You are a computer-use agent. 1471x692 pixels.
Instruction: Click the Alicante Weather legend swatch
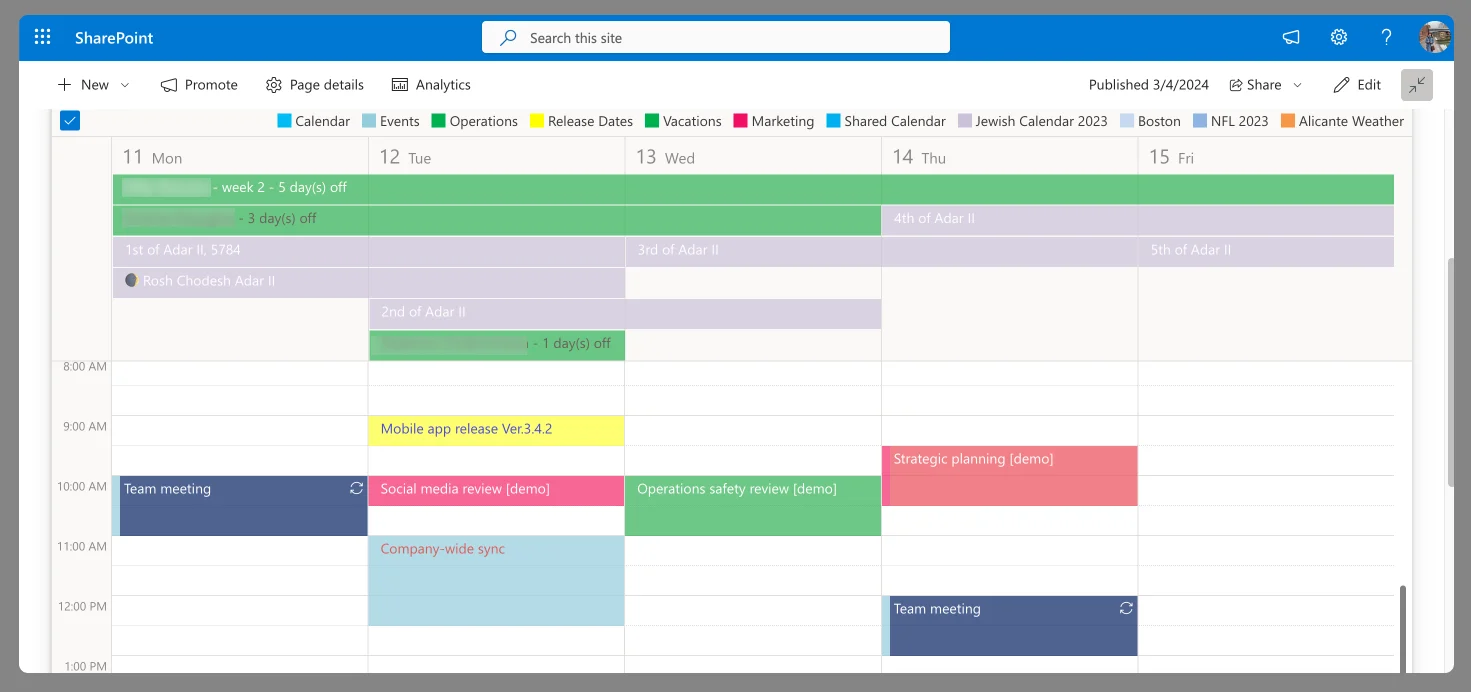pyautogui.click(x=1288, y=121)
